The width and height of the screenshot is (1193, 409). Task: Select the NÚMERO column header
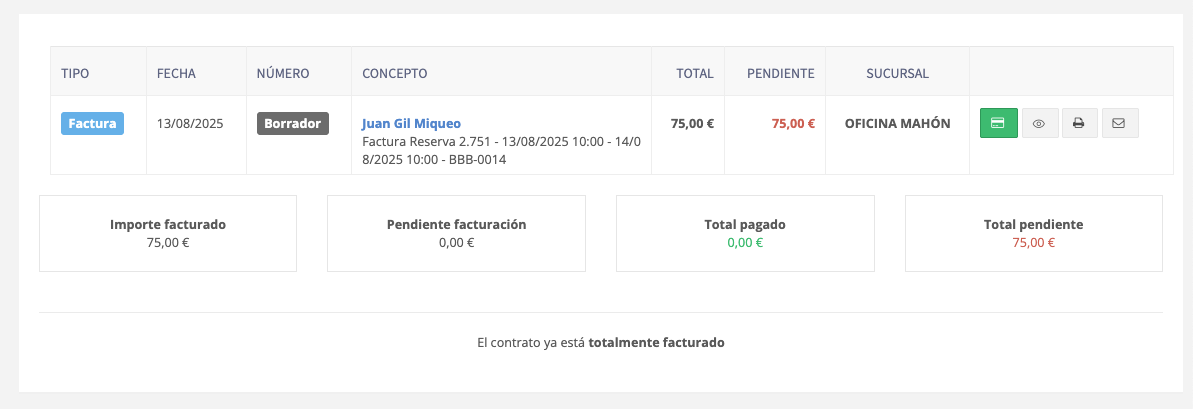283,74
